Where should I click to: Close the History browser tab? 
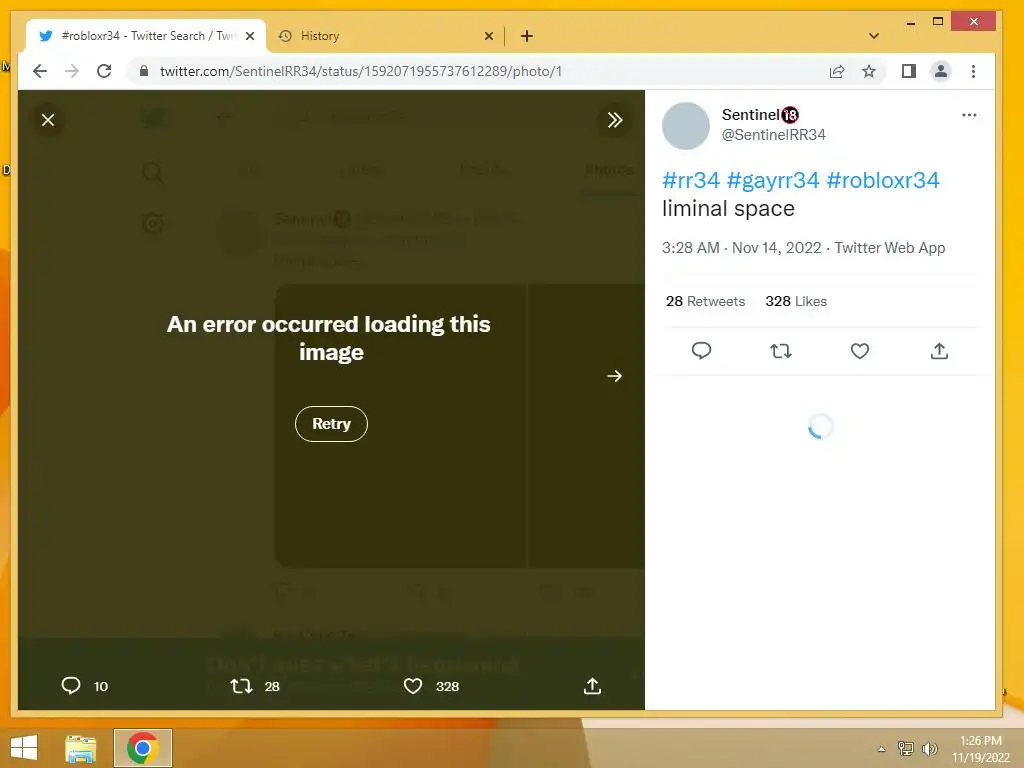(x=488, y=36)
